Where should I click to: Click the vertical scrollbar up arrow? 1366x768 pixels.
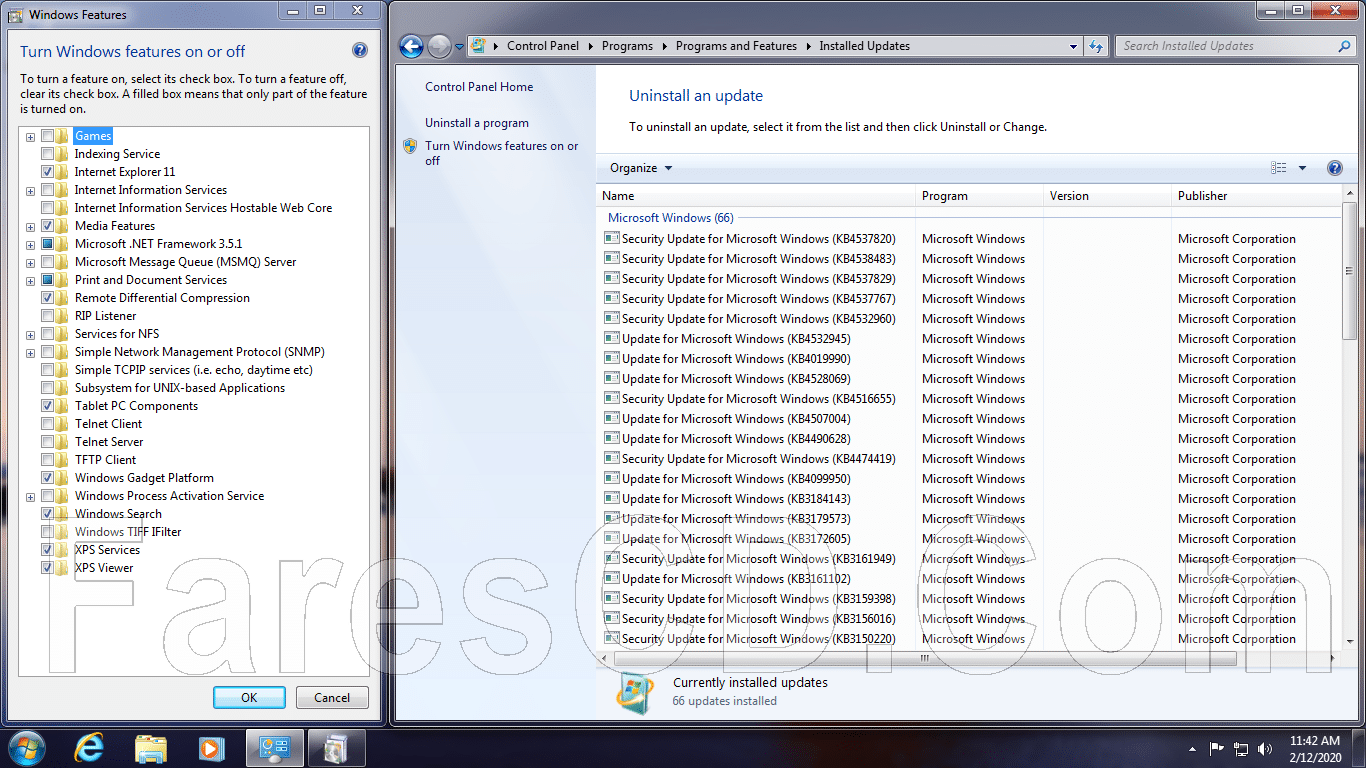click(x=1350, y=193)
